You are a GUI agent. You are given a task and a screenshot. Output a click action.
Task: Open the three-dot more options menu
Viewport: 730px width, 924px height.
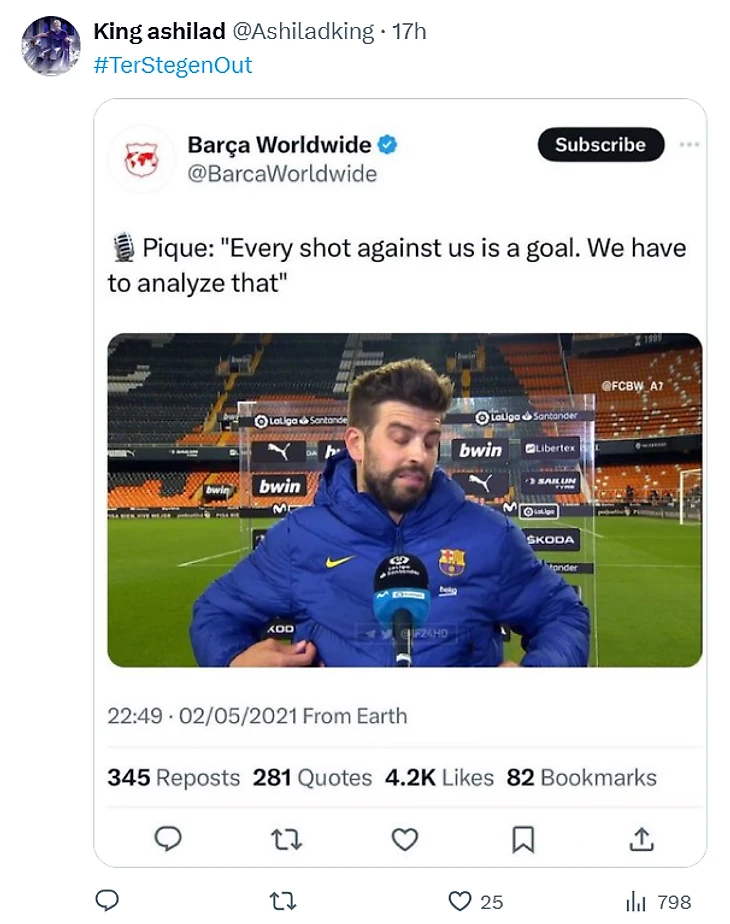click(689, 144)
